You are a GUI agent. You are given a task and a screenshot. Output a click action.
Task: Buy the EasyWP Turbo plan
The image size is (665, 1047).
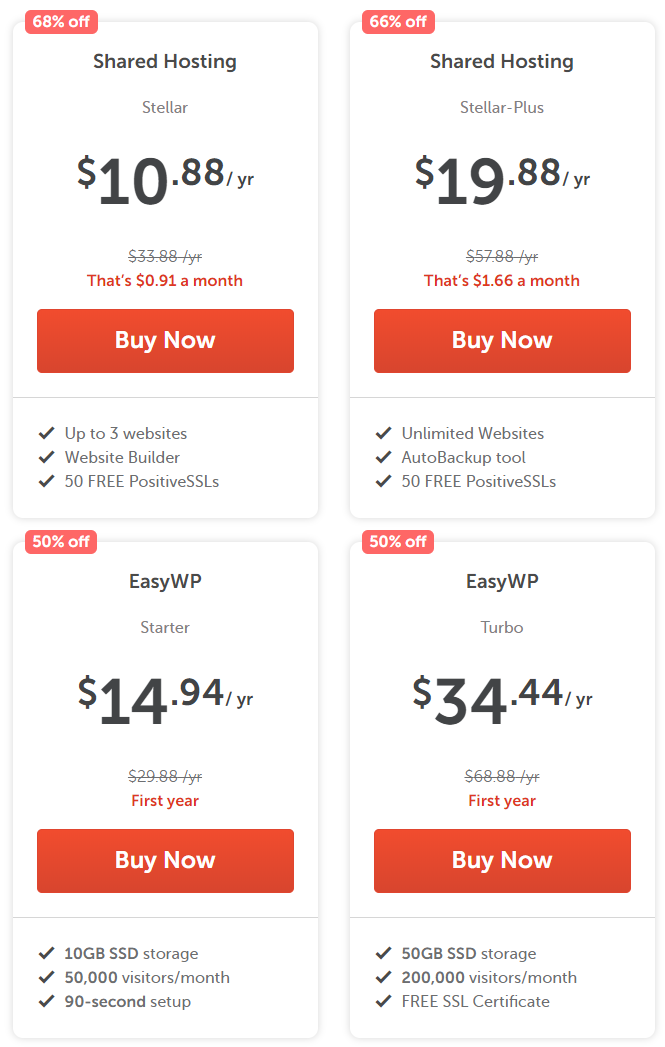(x=502, y=861)
